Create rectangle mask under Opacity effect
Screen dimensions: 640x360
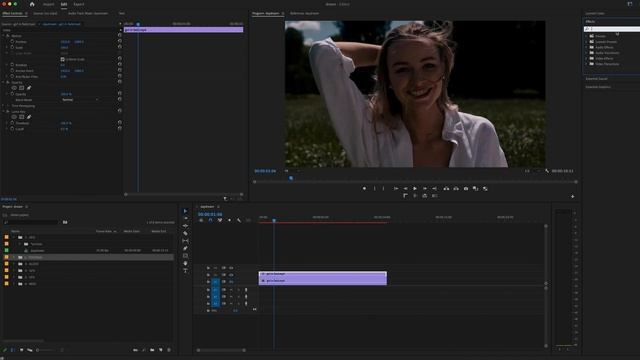pyautogui.click(x=22, y=88)
